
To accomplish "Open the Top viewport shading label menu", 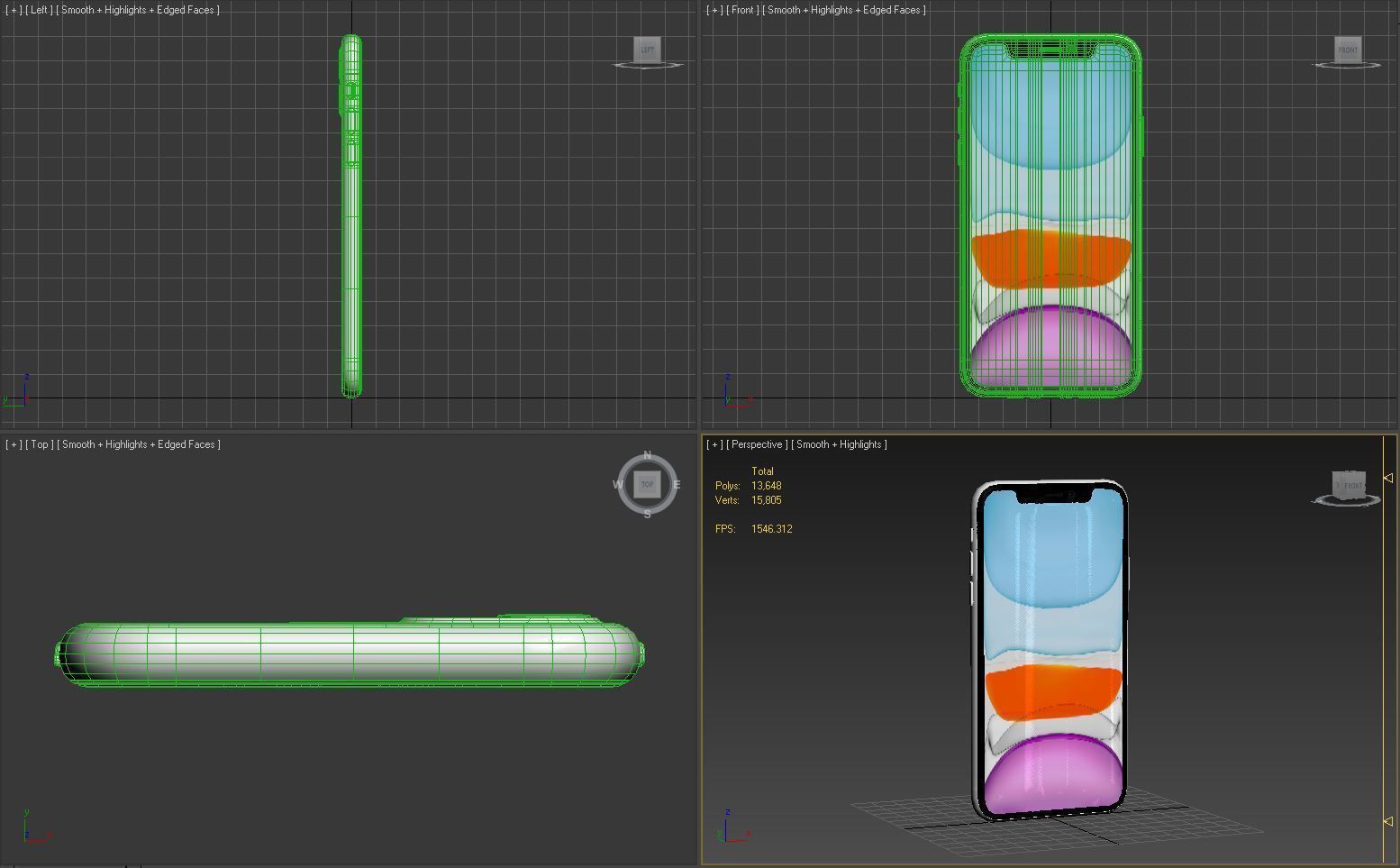I will pos(139,444).
